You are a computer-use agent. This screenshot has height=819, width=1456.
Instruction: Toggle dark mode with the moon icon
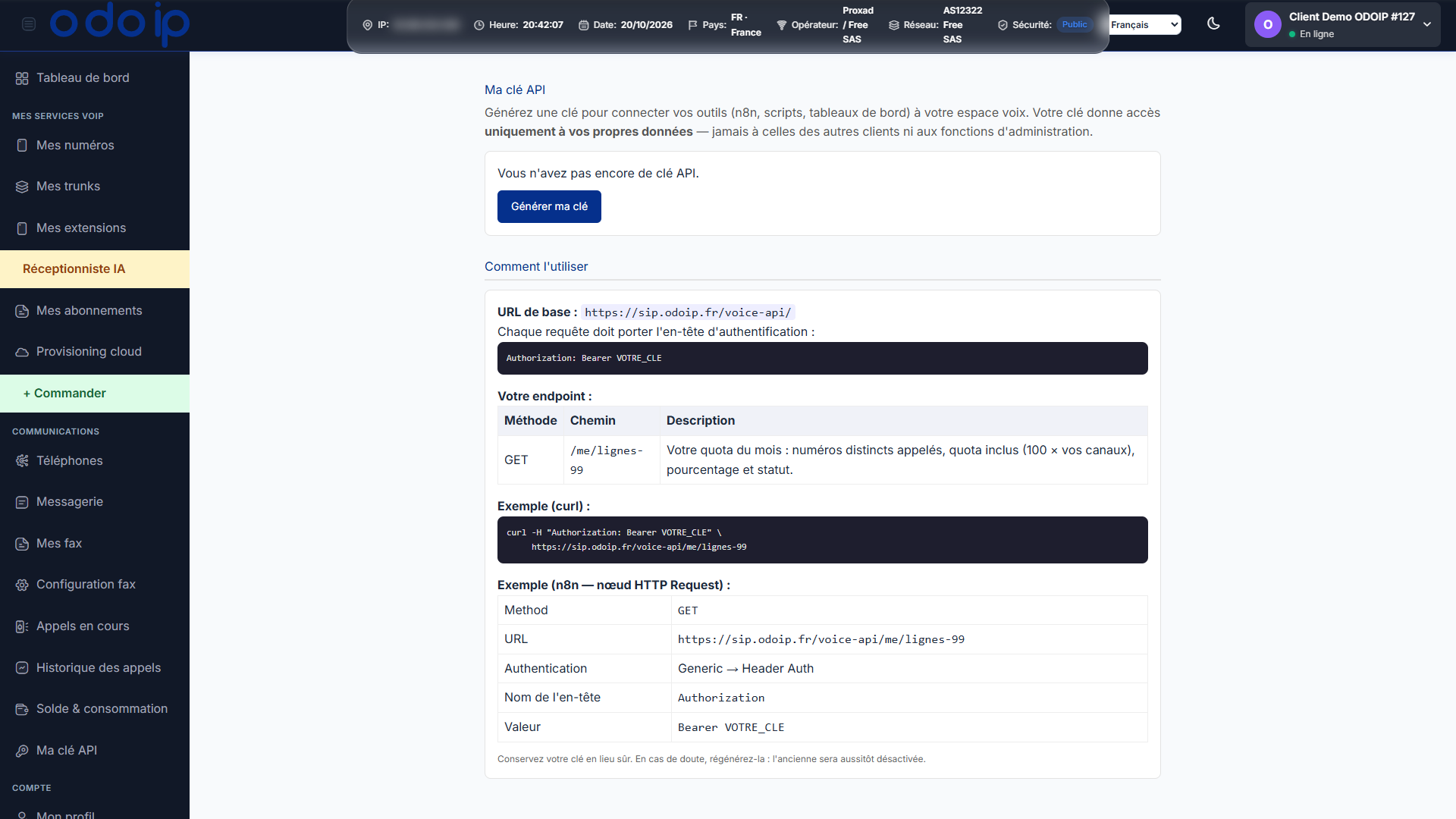click(1213, 24)
